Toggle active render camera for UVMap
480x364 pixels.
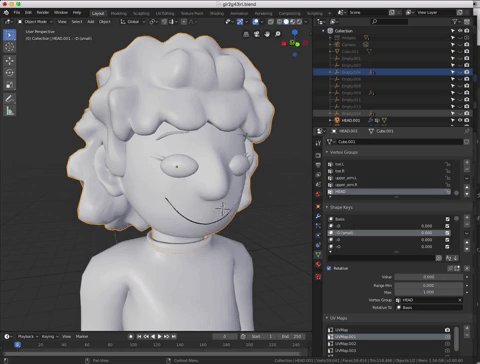447,330
